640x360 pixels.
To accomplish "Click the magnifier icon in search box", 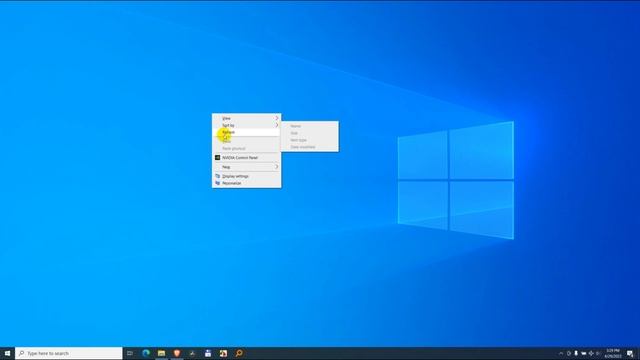I will 22,353.
